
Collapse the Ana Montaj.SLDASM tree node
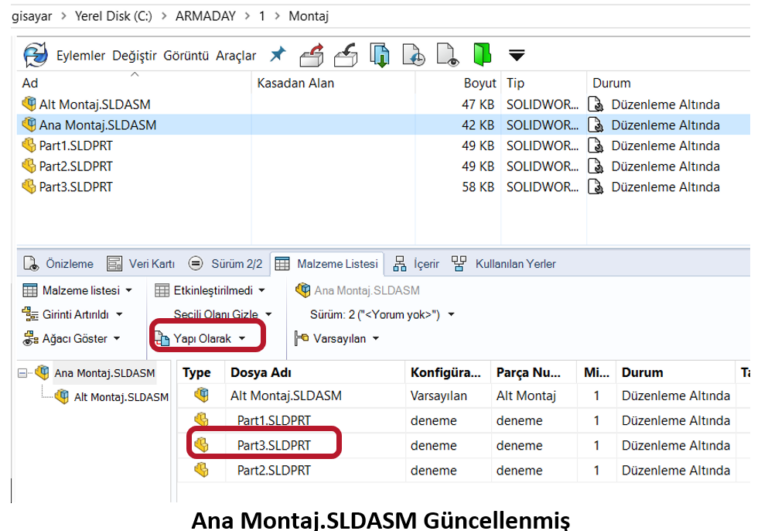[x=22, y=373]
